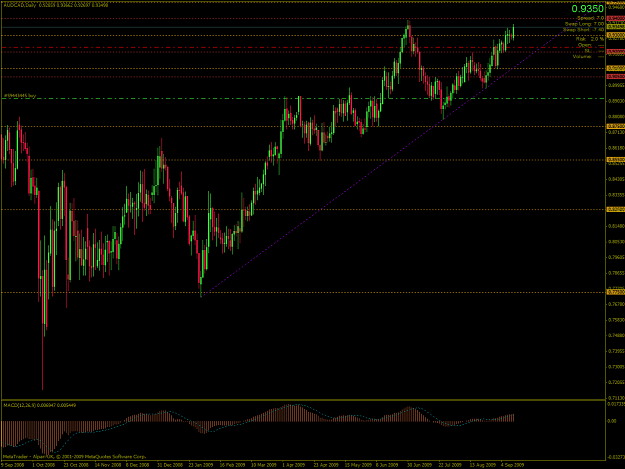
Task: Click the '8 Dec 2008' date label
Action: coord(138,465)
